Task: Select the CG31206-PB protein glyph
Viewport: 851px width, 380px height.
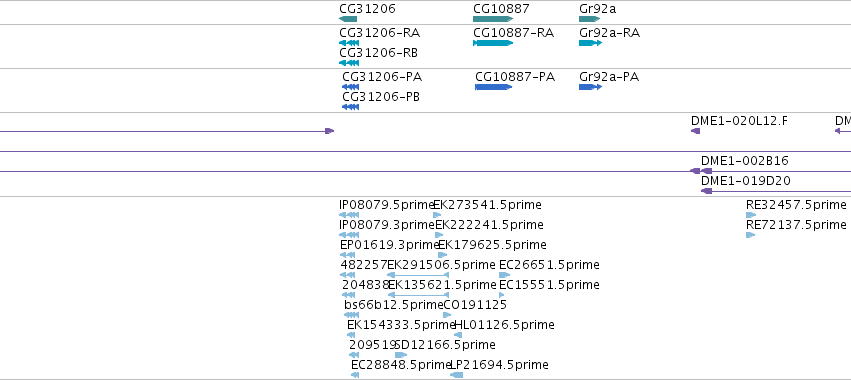Action: (351, 107)
